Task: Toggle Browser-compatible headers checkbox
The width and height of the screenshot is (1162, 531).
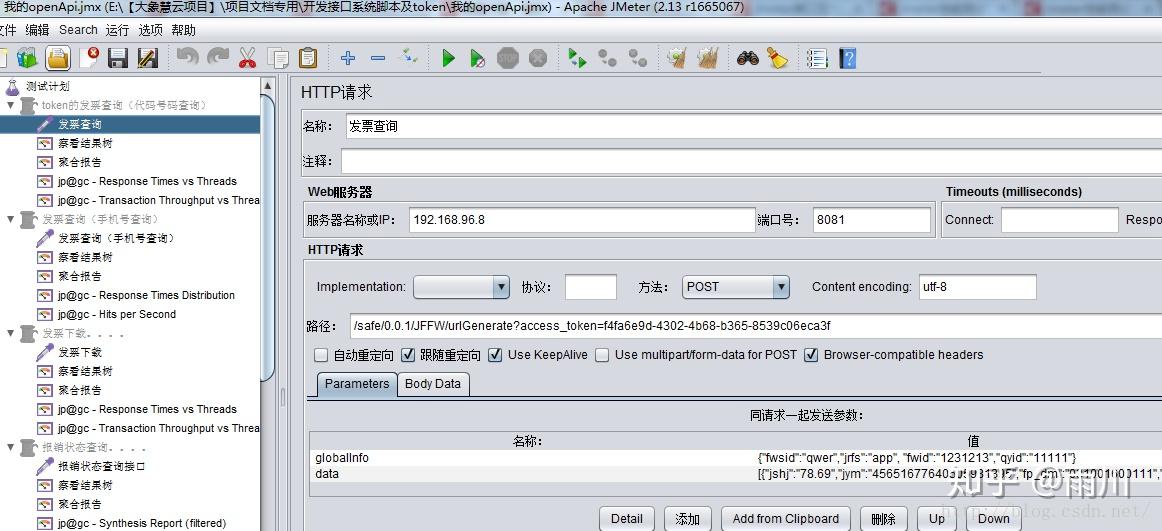Action: [x=811, y=355]
